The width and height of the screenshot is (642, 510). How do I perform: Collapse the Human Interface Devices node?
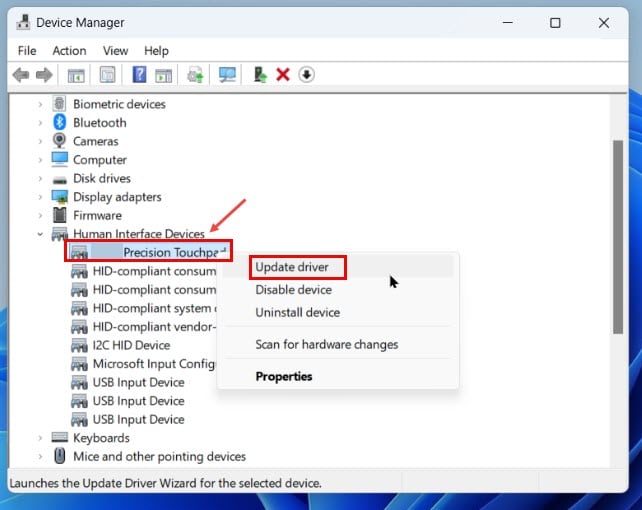point(40,234)
